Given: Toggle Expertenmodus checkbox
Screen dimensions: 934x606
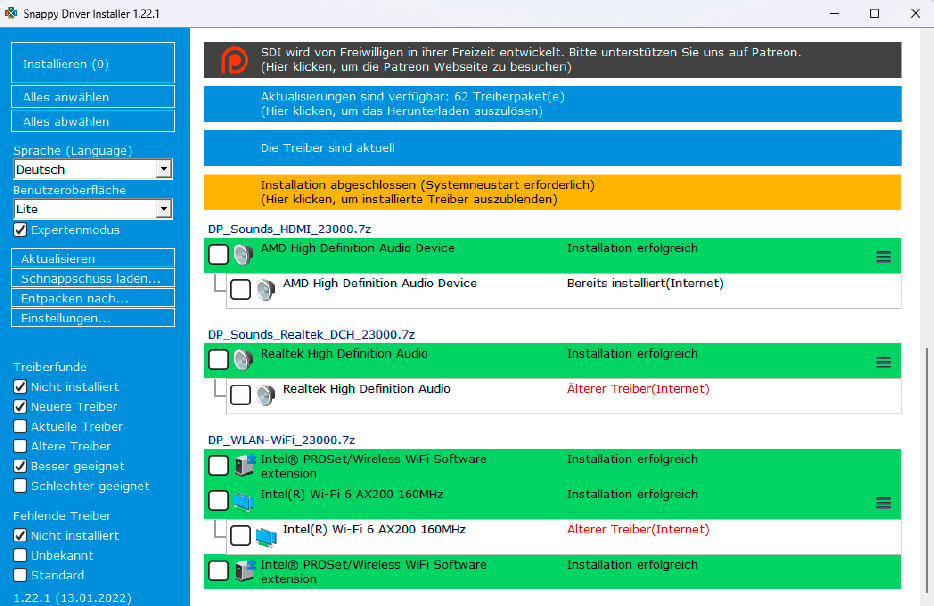Looking at the screenshot, I should coord(20,230).
